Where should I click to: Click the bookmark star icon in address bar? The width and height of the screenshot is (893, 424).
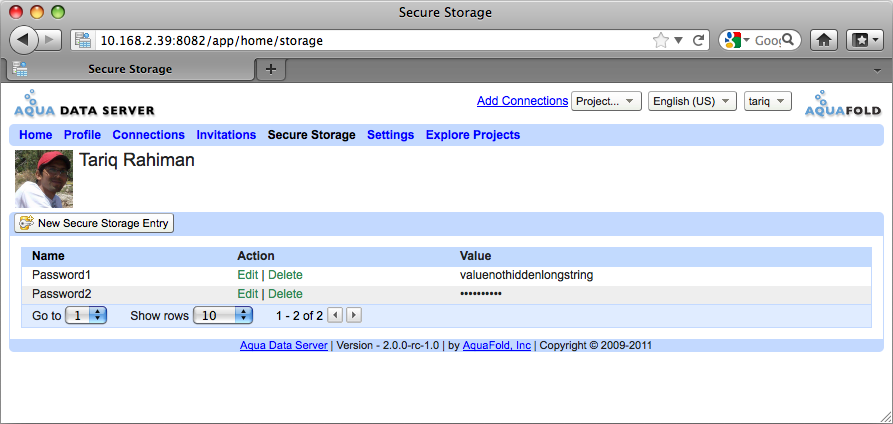coord(661,41)
